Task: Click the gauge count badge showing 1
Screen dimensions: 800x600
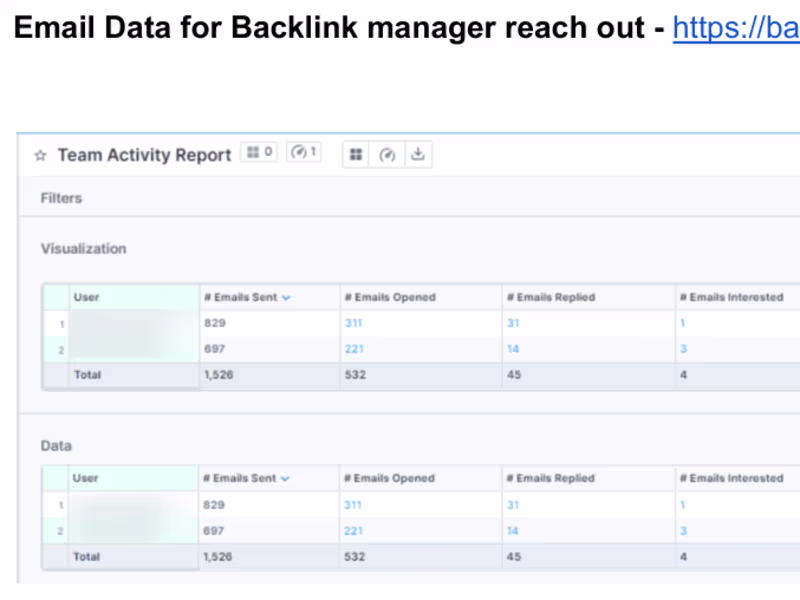Action: [x=304, y=152]
